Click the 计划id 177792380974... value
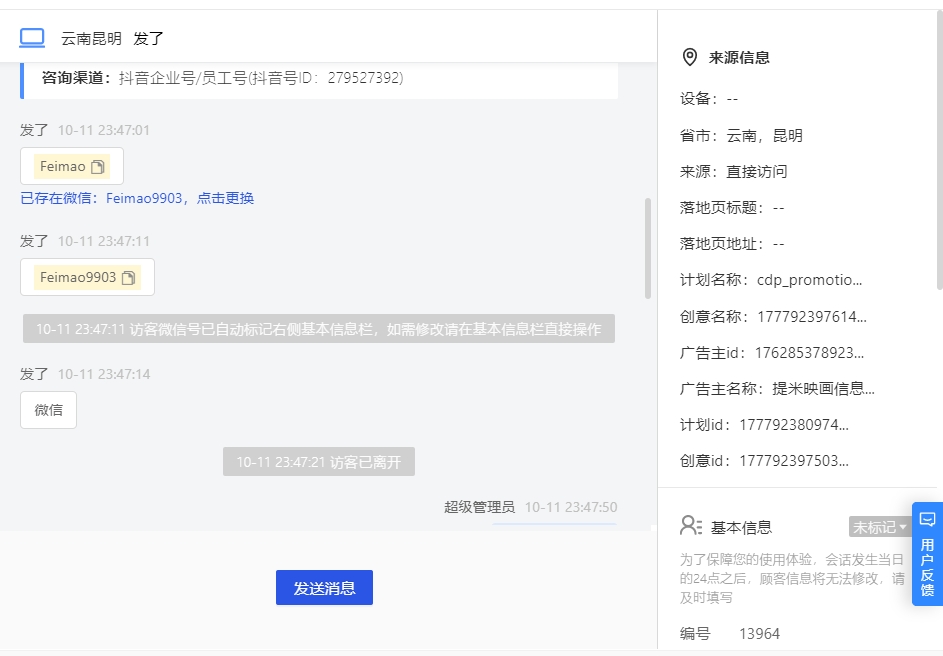 tap(794, 425)
